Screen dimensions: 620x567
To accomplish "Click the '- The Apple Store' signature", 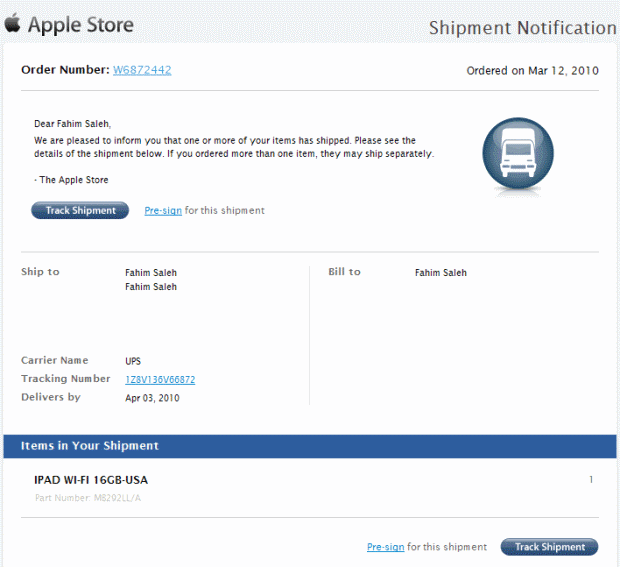I will click(x=71, y=180).
